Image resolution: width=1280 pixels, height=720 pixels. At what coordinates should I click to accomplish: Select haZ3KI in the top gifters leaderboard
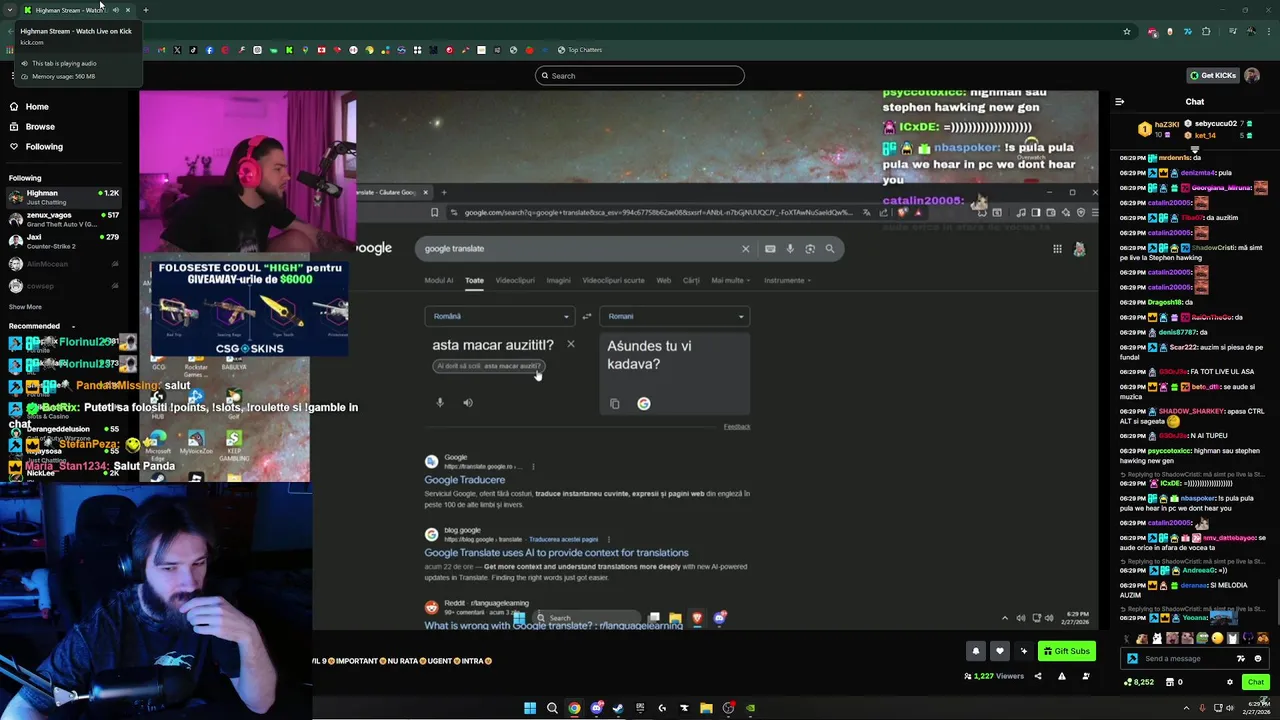tap(1167, 124)
